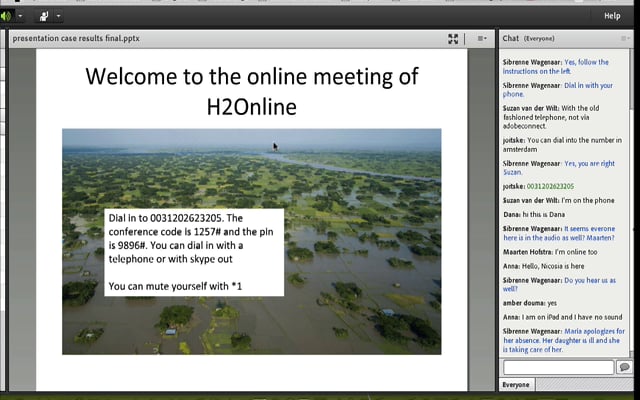
Task: Click the dial-in instructions text box
Action: (194, 252)
